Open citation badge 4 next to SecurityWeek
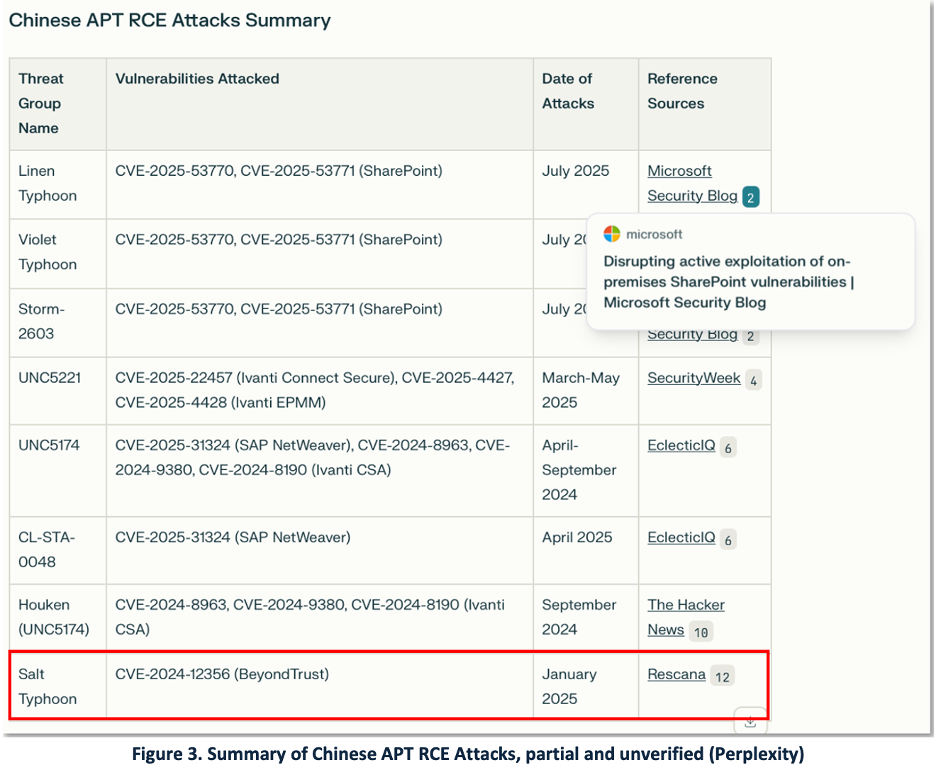 pyautogui.click(x=753, y=380)
